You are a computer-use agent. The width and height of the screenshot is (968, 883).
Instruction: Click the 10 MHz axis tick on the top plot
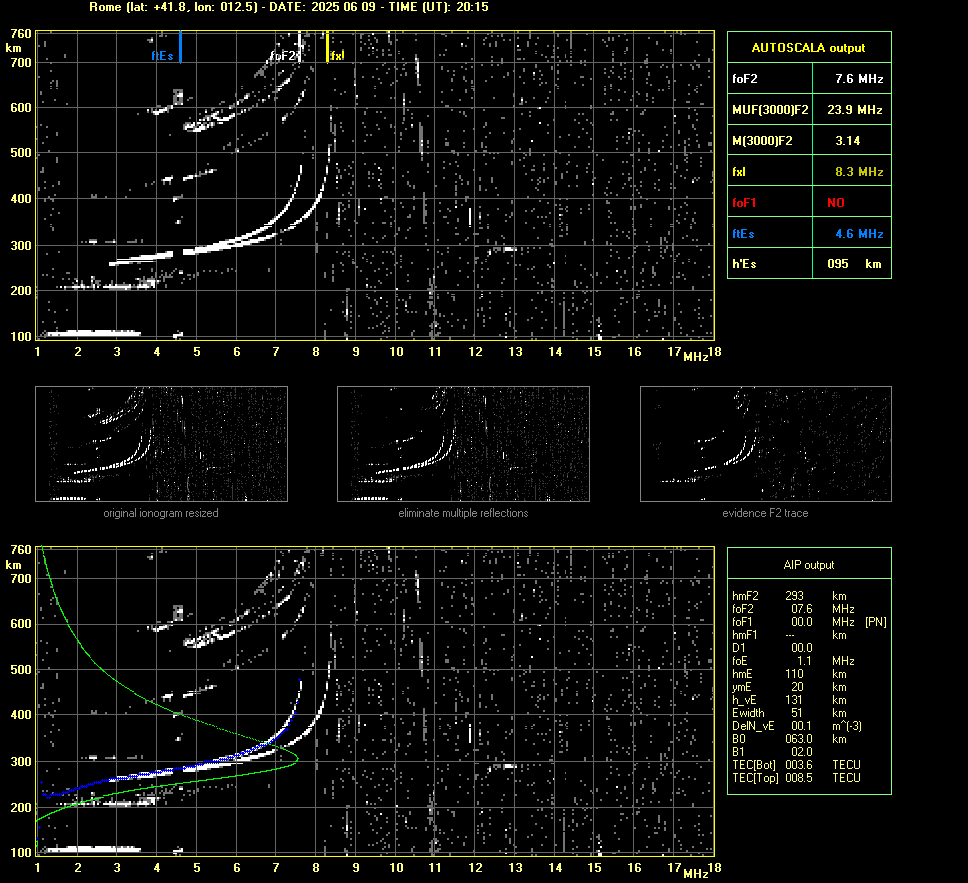pyautogui.click(x=396, y=351)
